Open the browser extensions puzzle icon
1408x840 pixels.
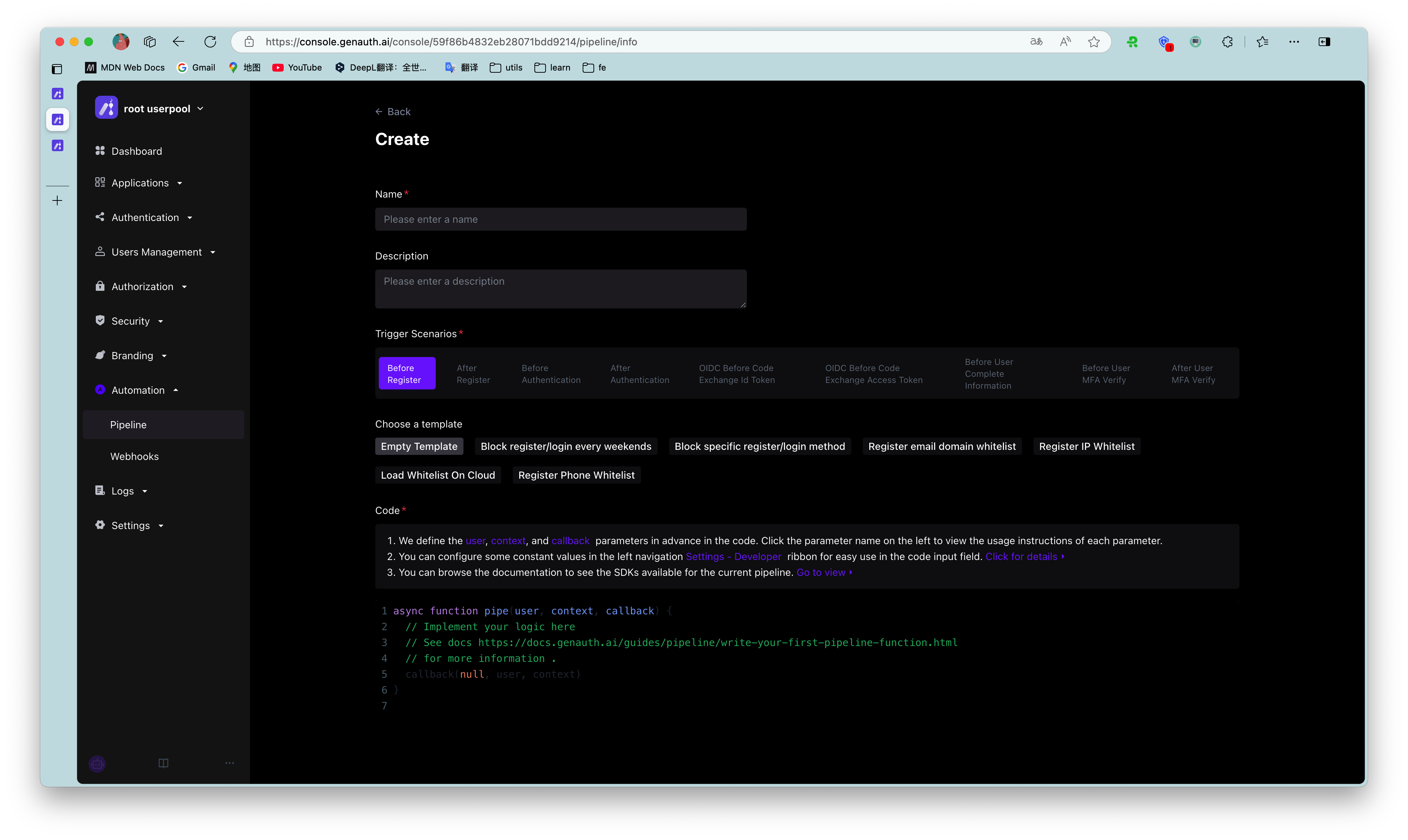tap(1227, 42)
